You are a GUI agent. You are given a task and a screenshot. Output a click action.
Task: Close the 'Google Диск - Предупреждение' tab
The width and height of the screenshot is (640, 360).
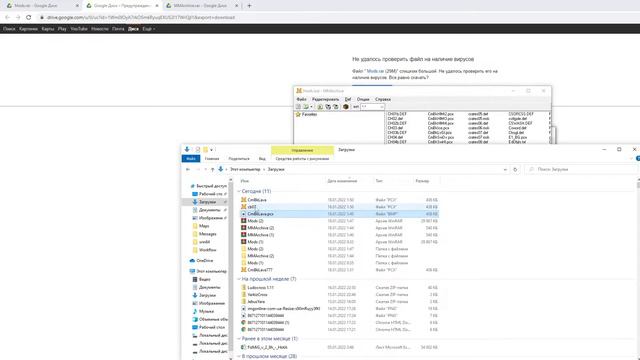point(157,6)
